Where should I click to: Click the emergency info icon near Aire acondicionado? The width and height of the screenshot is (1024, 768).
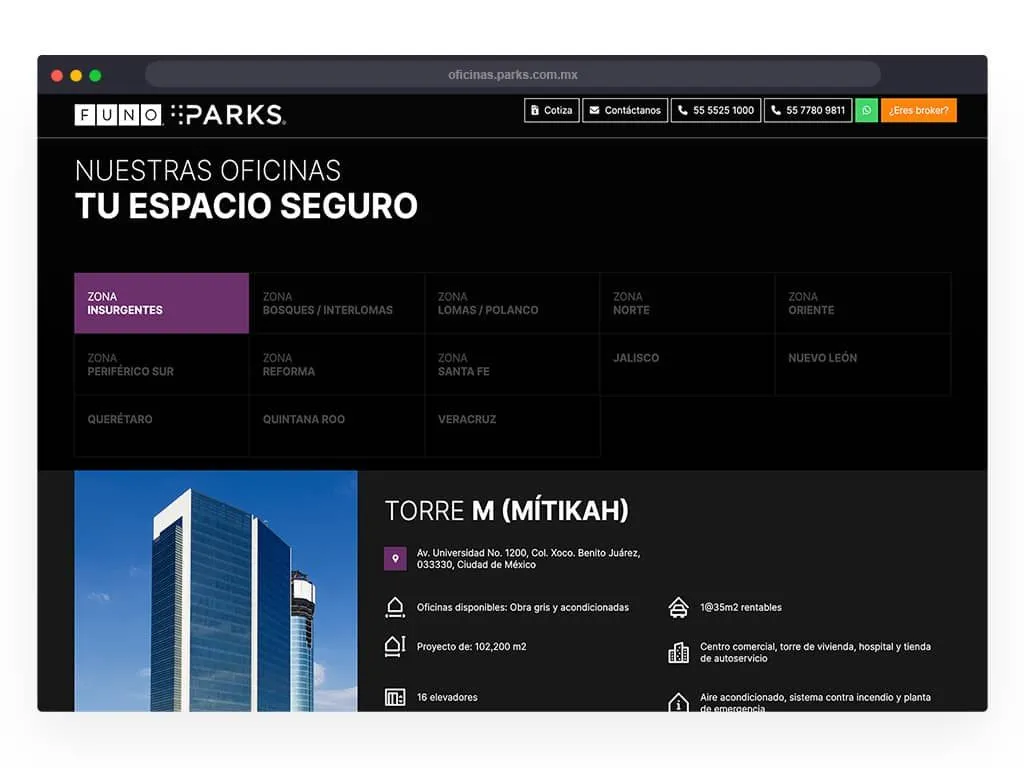point(678,702)
